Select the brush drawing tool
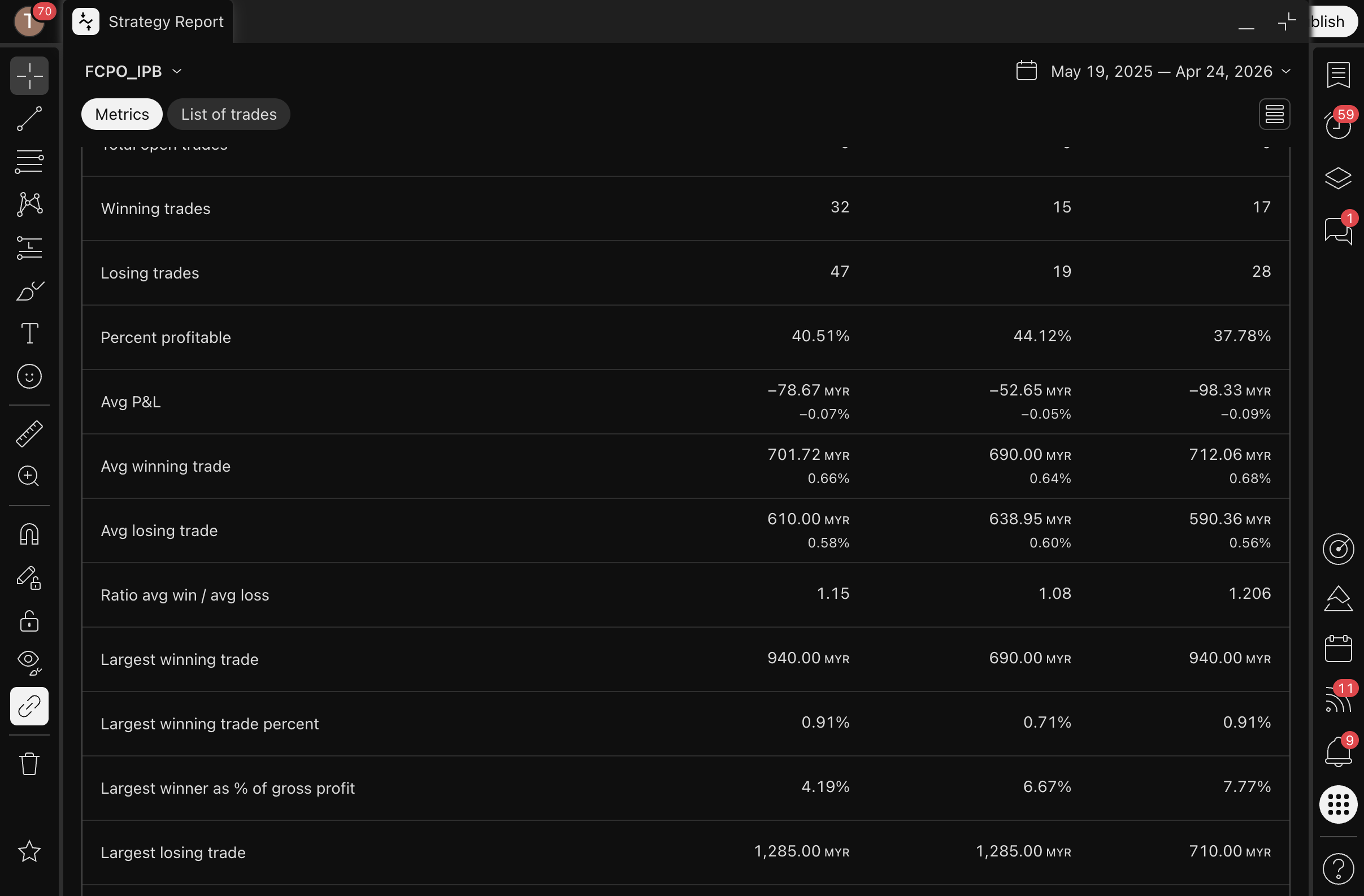The height and width of the screenshot is (896, 1364). pyautogui.click(x=29, y=291)
